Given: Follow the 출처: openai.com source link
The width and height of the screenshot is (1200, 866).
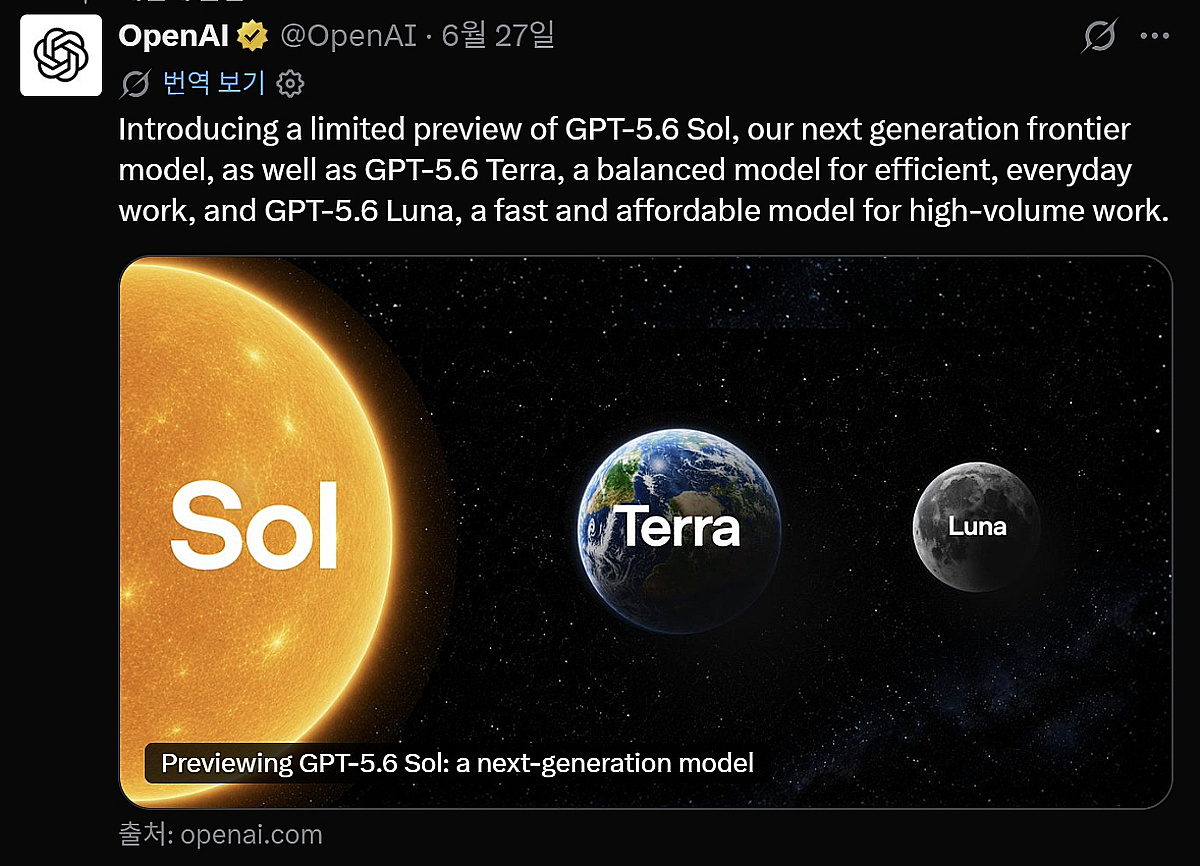Looking at the screenshot, I should point(221,835).
